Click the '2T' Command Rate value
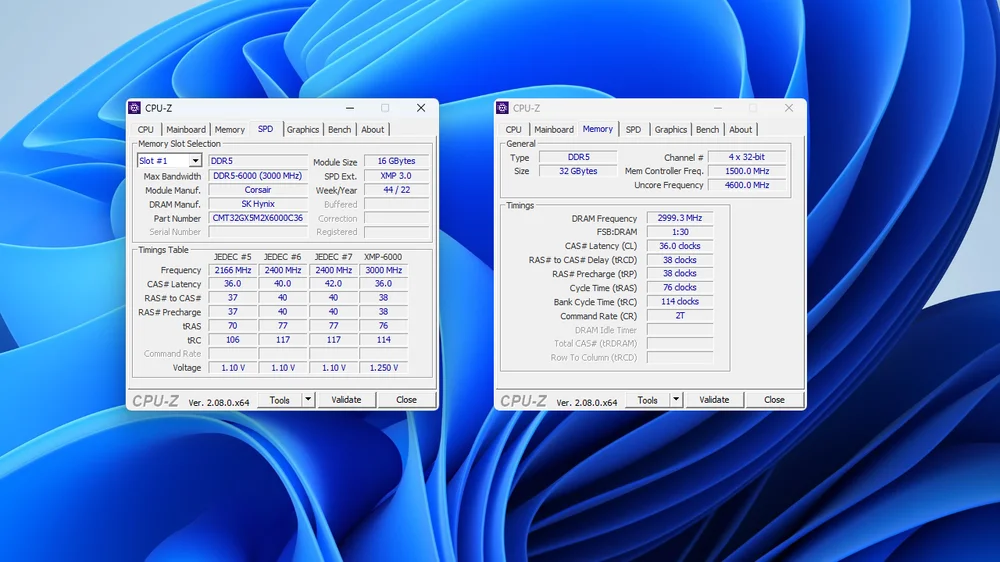This screenshot has width=1000, height=562. 680,315
